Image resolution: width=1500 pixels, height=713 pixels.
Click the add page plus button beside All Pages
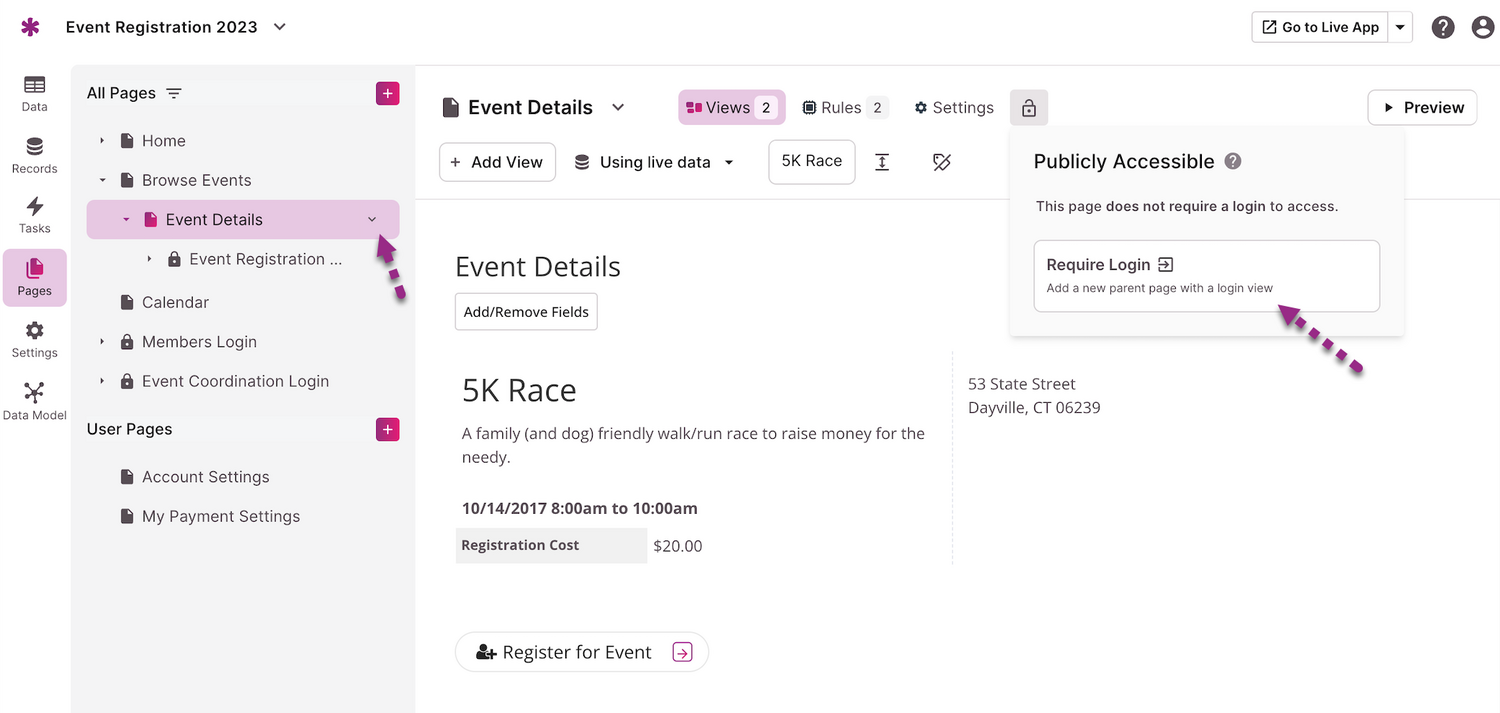pos(387,93)
